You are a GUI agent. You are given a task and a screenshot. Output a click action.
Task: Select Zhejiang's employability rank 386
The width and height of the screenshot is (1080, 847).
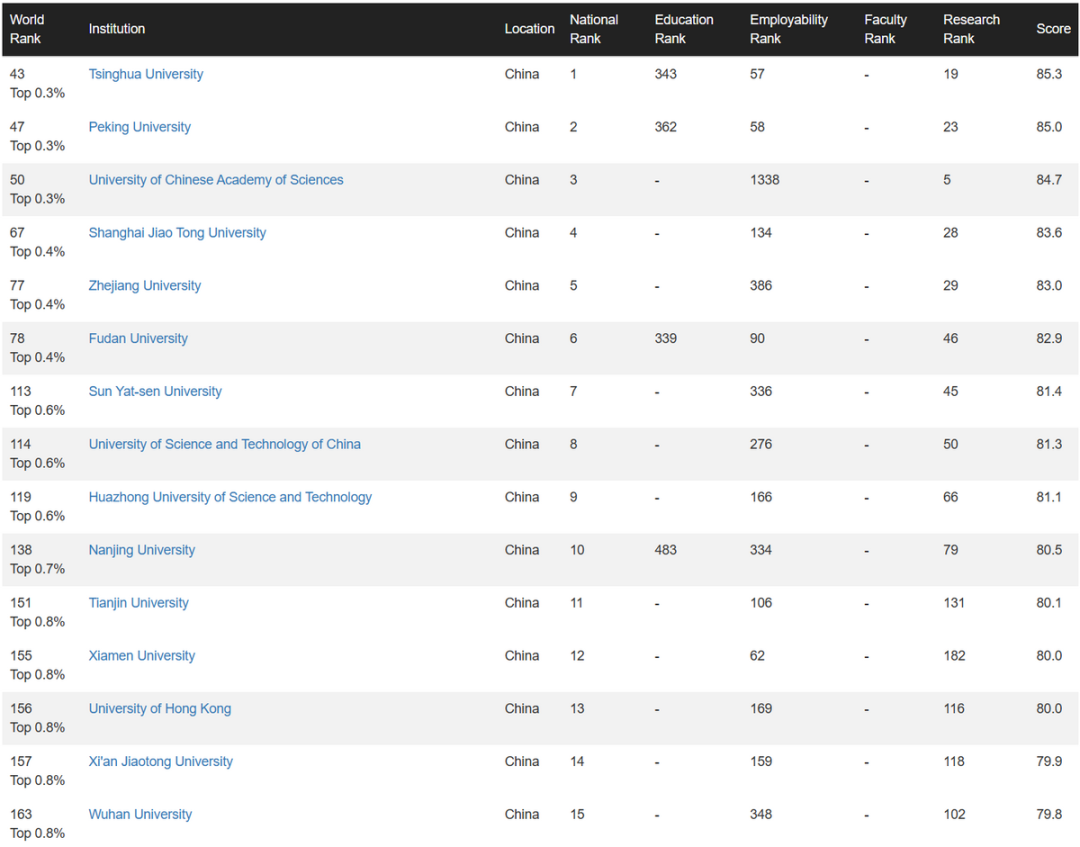pyautogui.click(x=761, y=286)
